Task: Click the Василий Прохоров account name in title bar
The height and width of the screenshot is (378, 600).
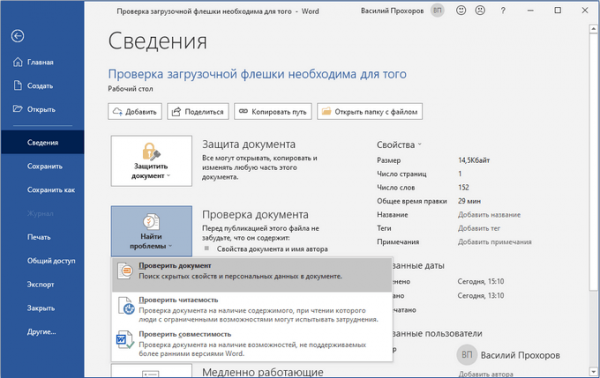Action: (392, 11)
